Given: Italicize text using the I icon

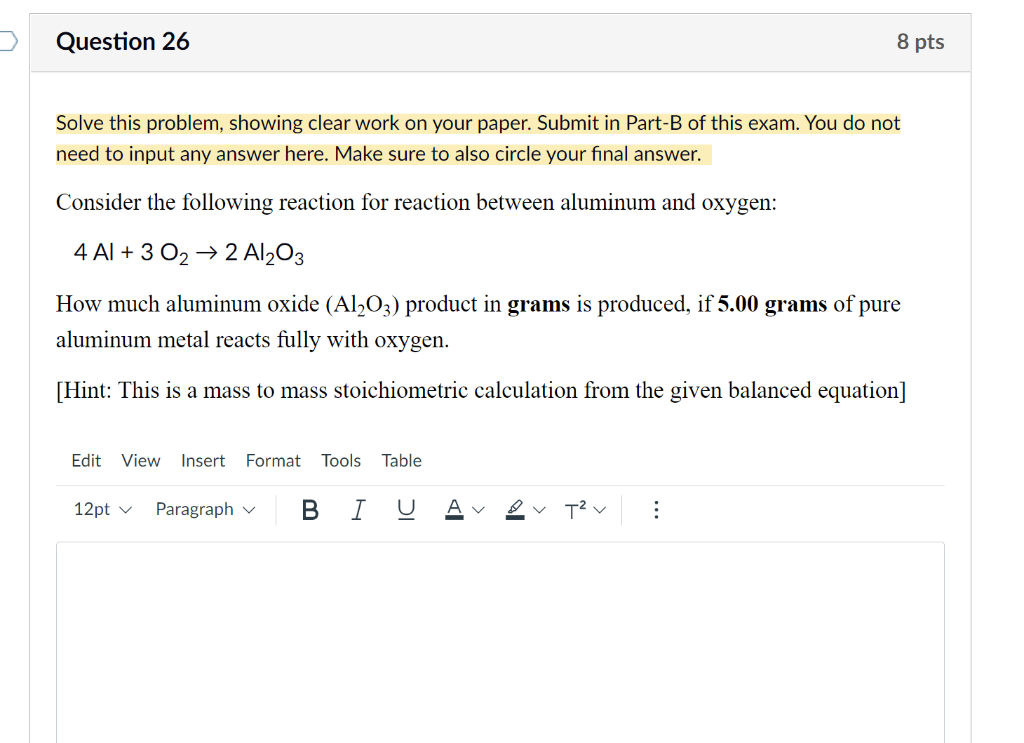Looking at the screenshot, I should tap(357, 510).
